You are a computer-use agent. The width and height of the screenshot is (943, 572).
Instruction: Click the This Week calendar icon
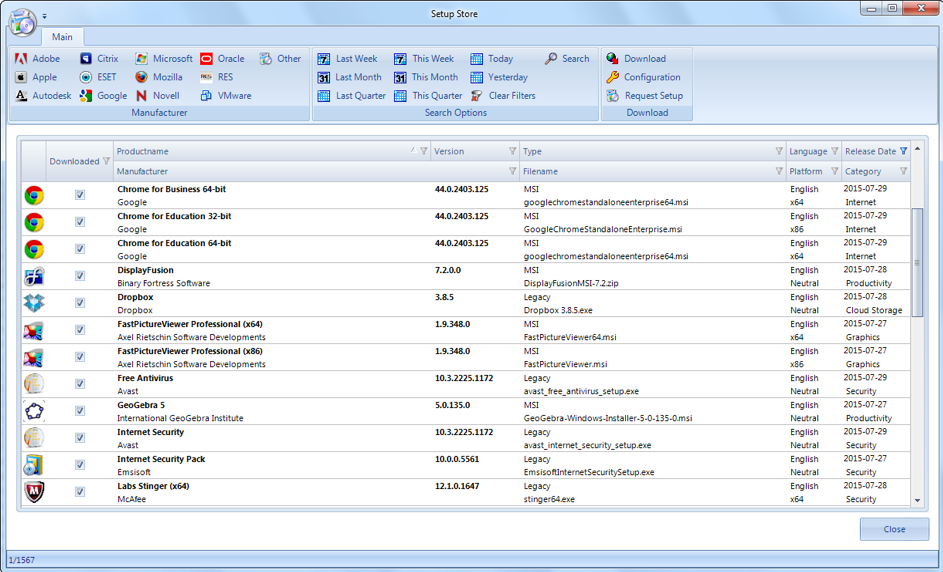click(x=401, y=59)
